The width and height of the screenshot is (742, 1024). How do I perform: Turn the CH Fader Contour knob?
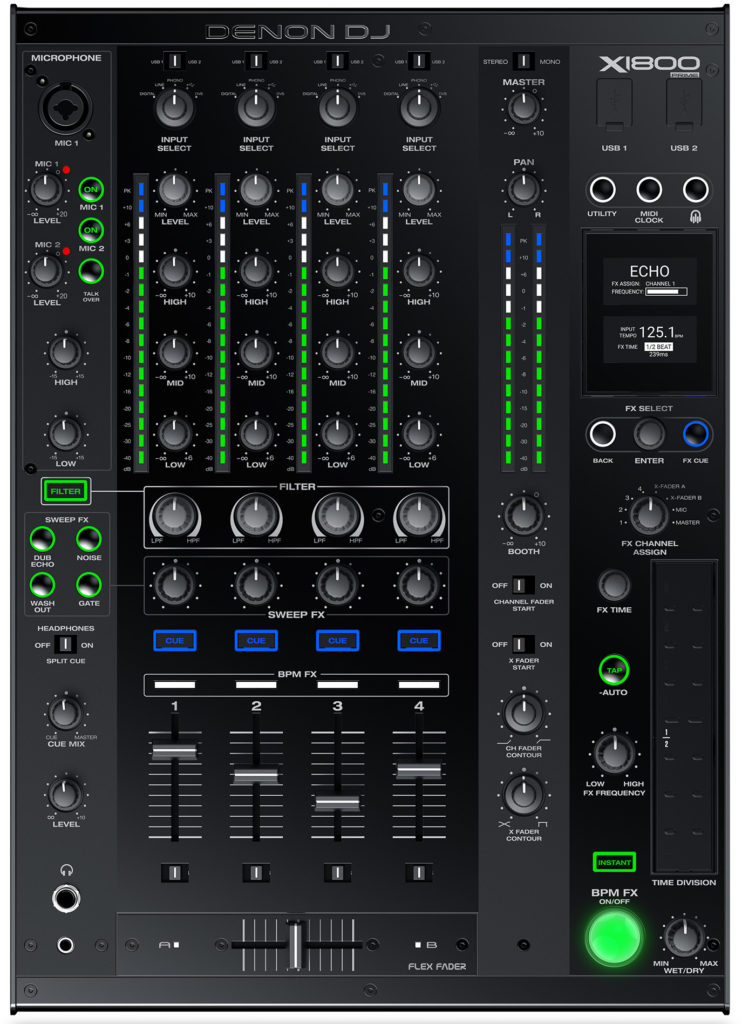523,714
